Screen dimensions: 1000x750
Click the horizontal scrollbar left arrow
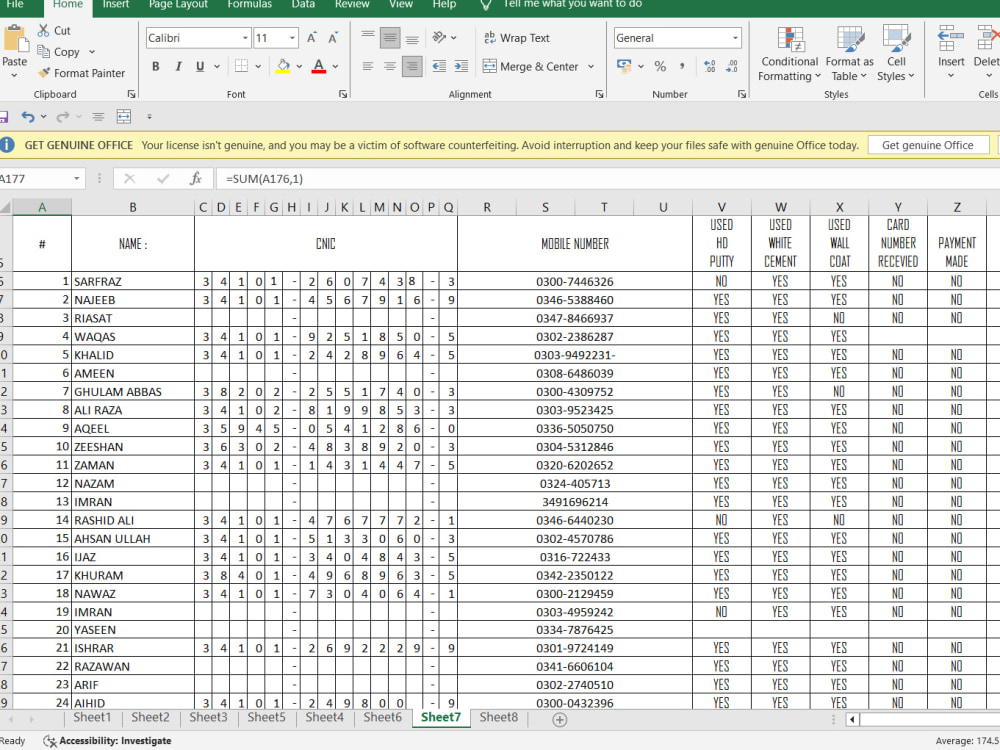852,719
